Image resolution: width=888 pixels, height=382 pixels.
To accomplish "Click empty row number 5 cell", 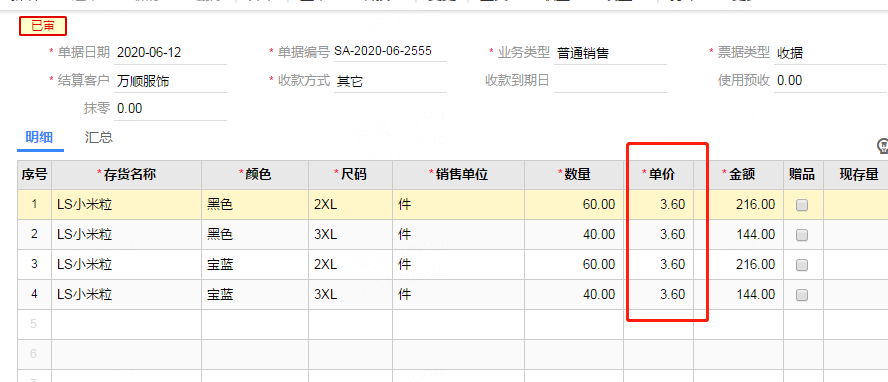I will (35, 324).
